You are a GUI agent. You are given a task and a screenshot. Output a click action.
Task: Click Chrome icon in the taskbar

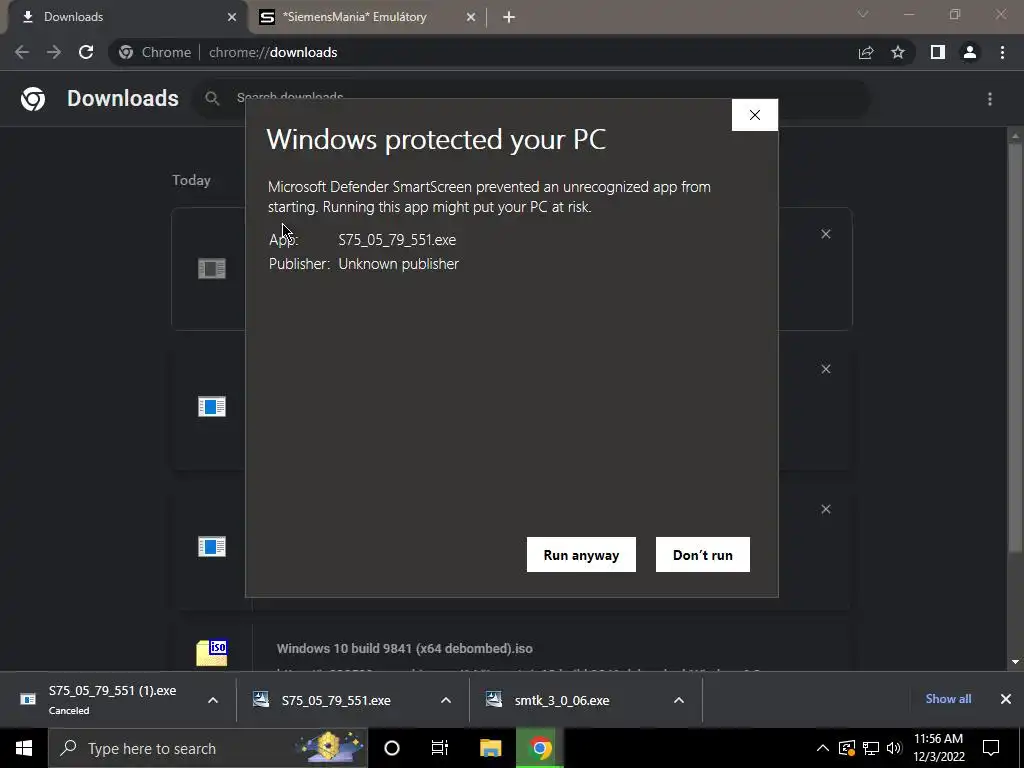click(x=540, y=748)
